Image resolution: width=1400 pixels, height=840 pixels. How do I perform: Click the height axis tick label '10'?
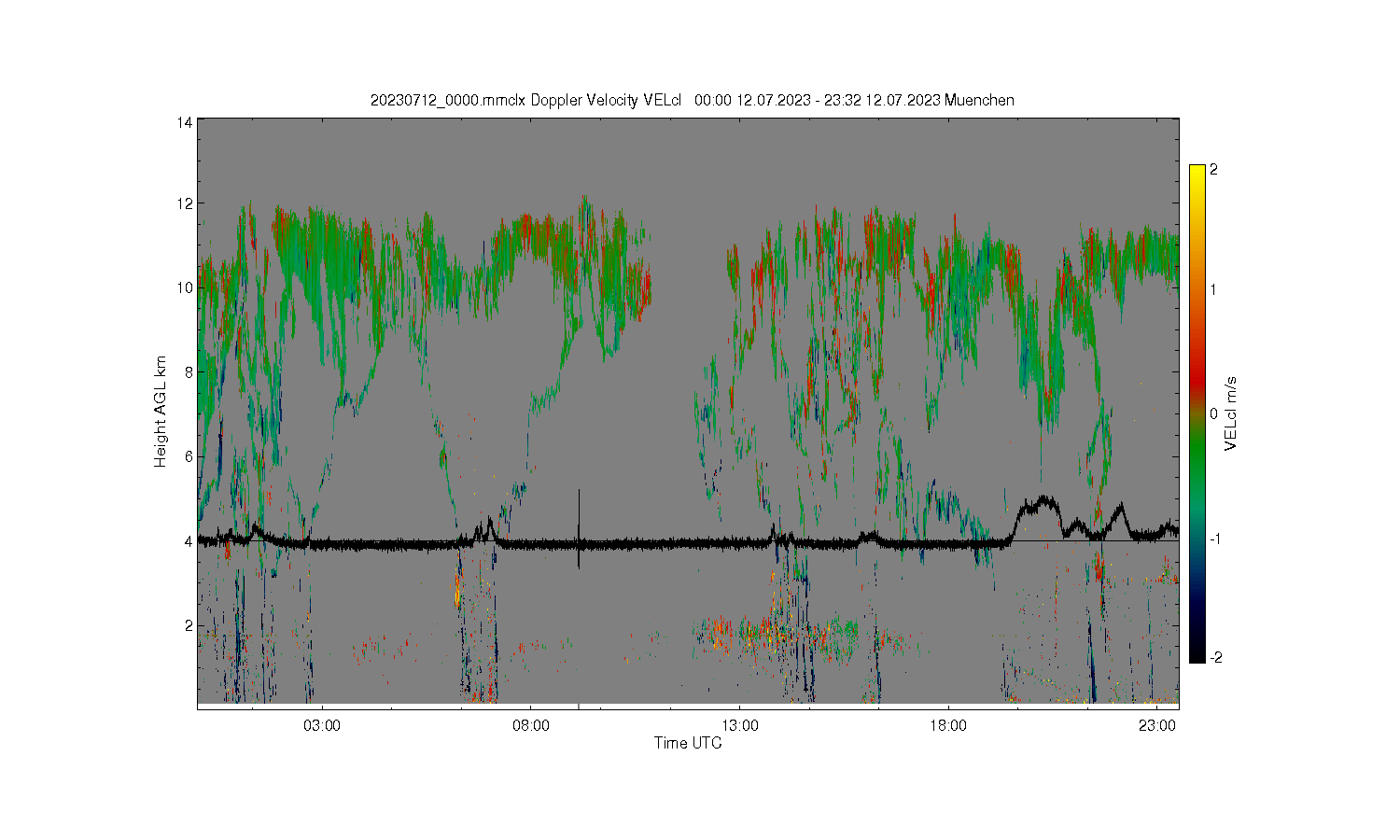point(185,287)
